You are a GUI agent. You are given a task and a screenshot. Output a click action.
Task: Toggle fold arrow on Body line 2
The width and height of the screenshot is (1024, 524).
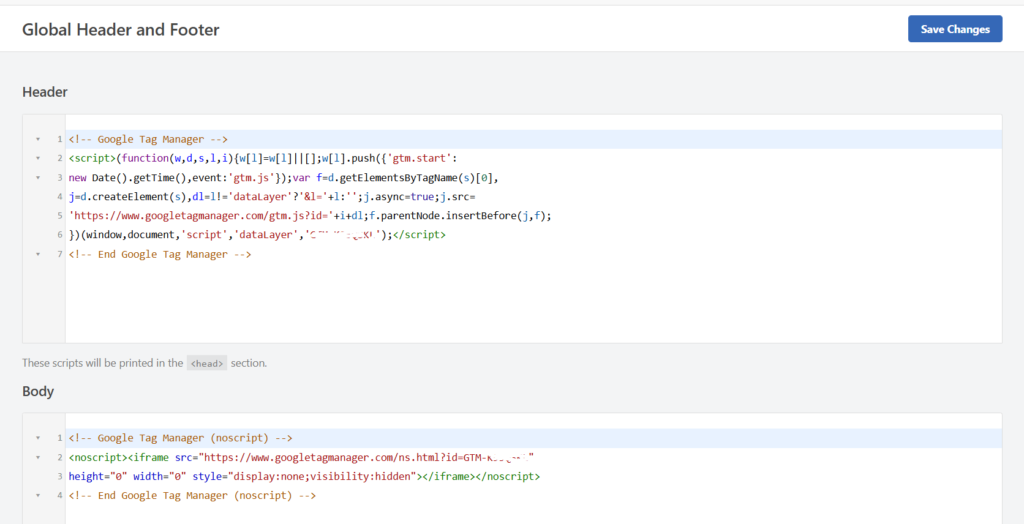tap(37, 457)
